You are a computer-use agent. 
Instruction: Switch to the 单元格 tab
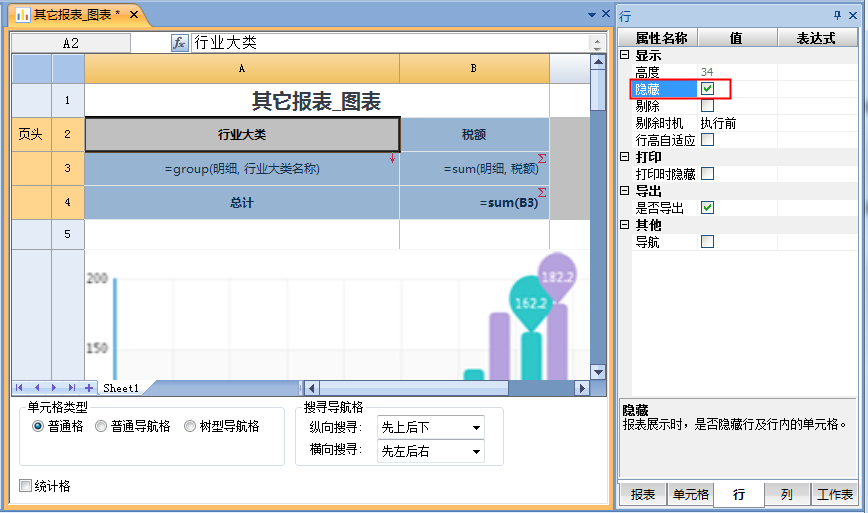point(691,495)
